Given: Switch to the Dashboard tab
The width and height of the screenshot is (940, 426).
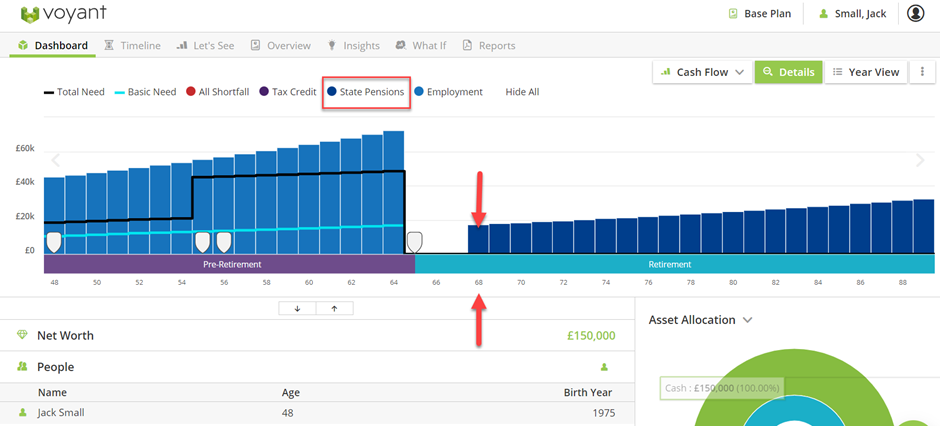Looking at the screenshot, I should pos(53,46).
